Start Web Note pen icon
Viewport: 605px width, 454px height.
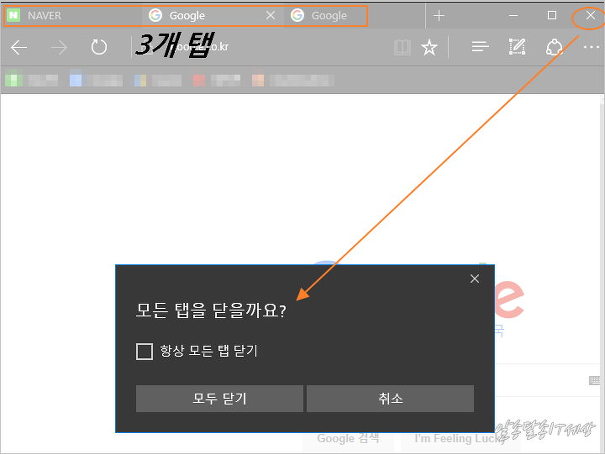coord(517,47)
